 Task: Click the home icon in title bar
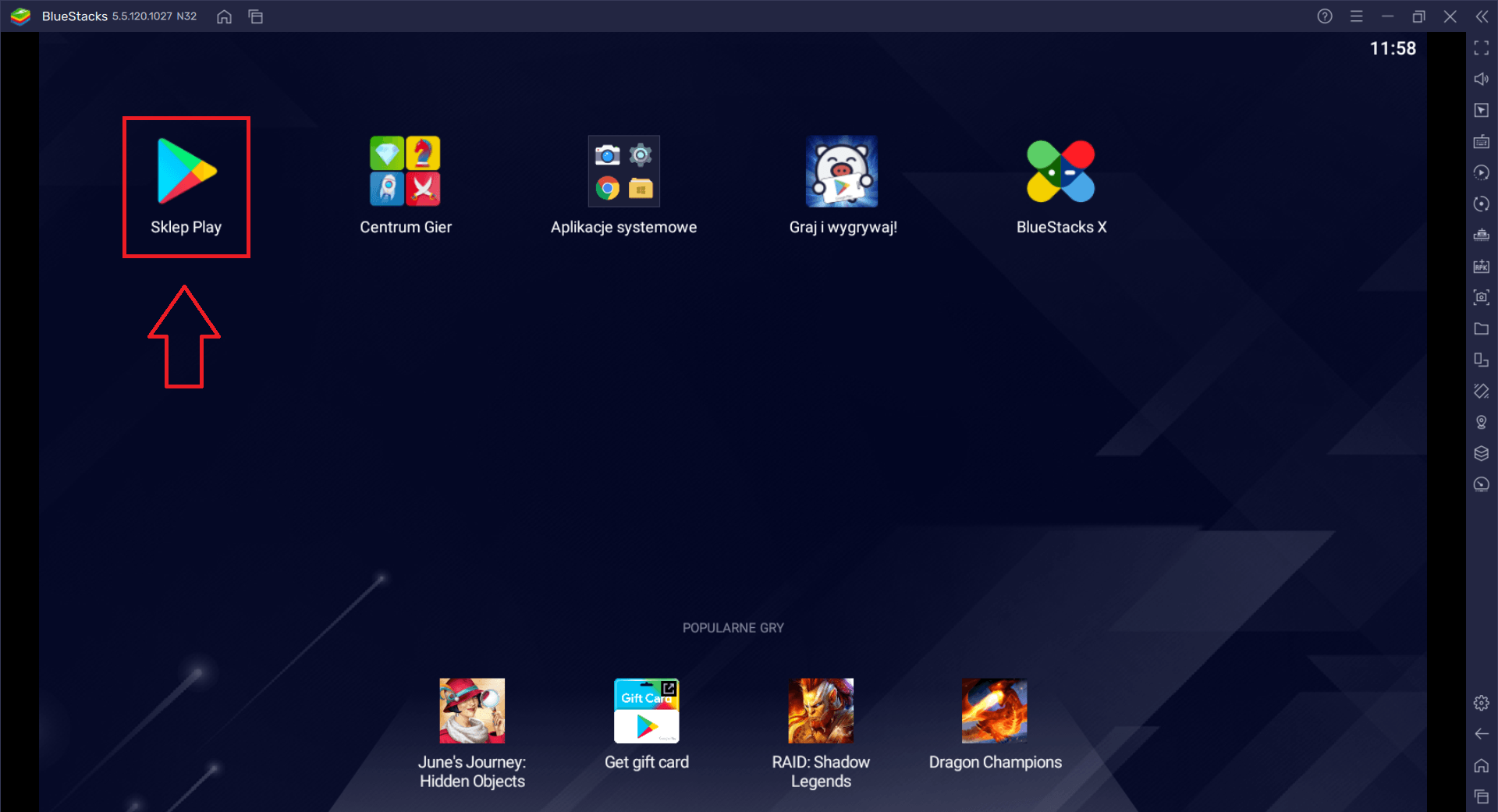pos(224,16)
